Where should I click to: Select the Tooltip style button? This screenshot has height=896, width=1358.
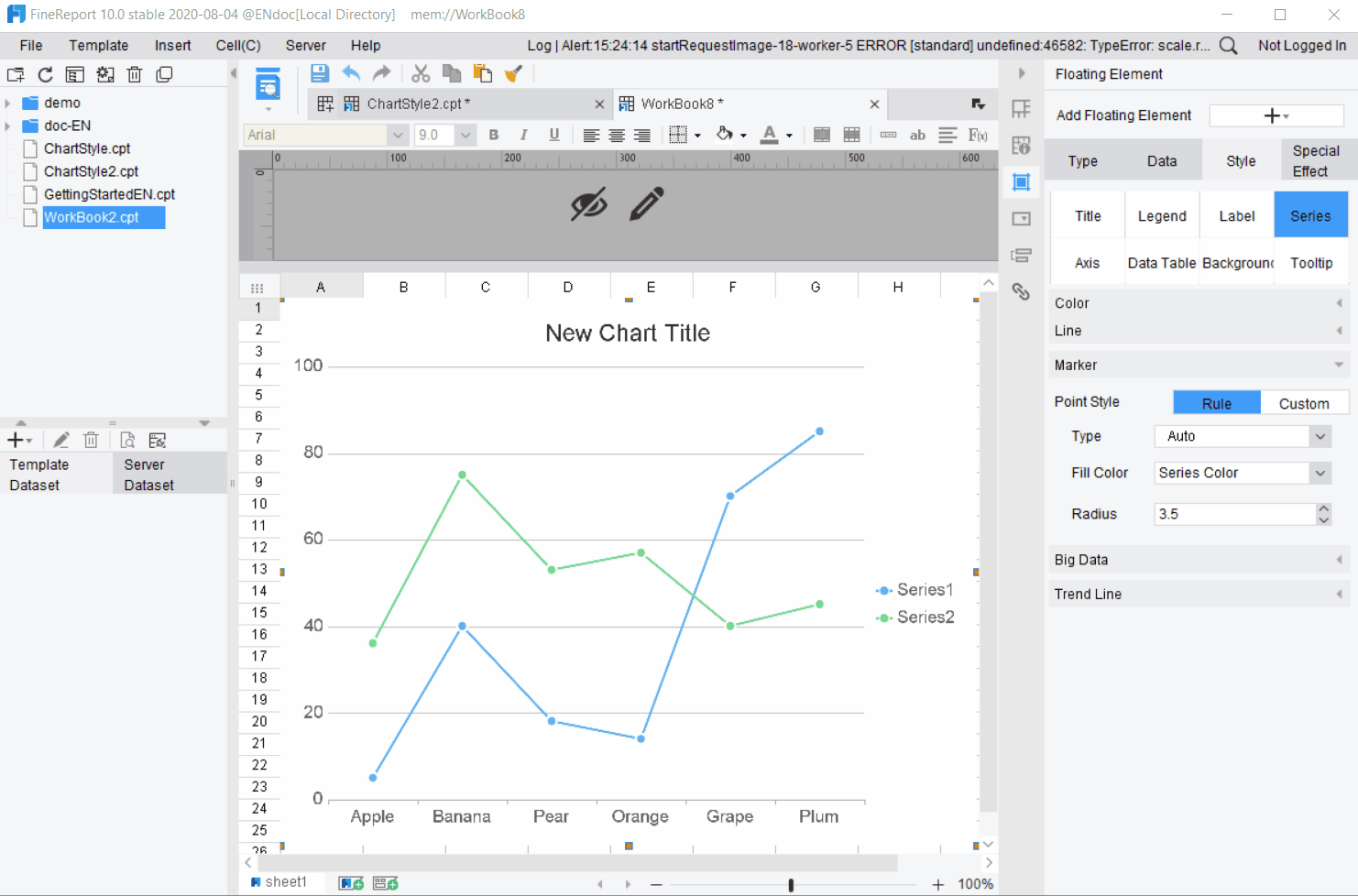coord(1311,263)
